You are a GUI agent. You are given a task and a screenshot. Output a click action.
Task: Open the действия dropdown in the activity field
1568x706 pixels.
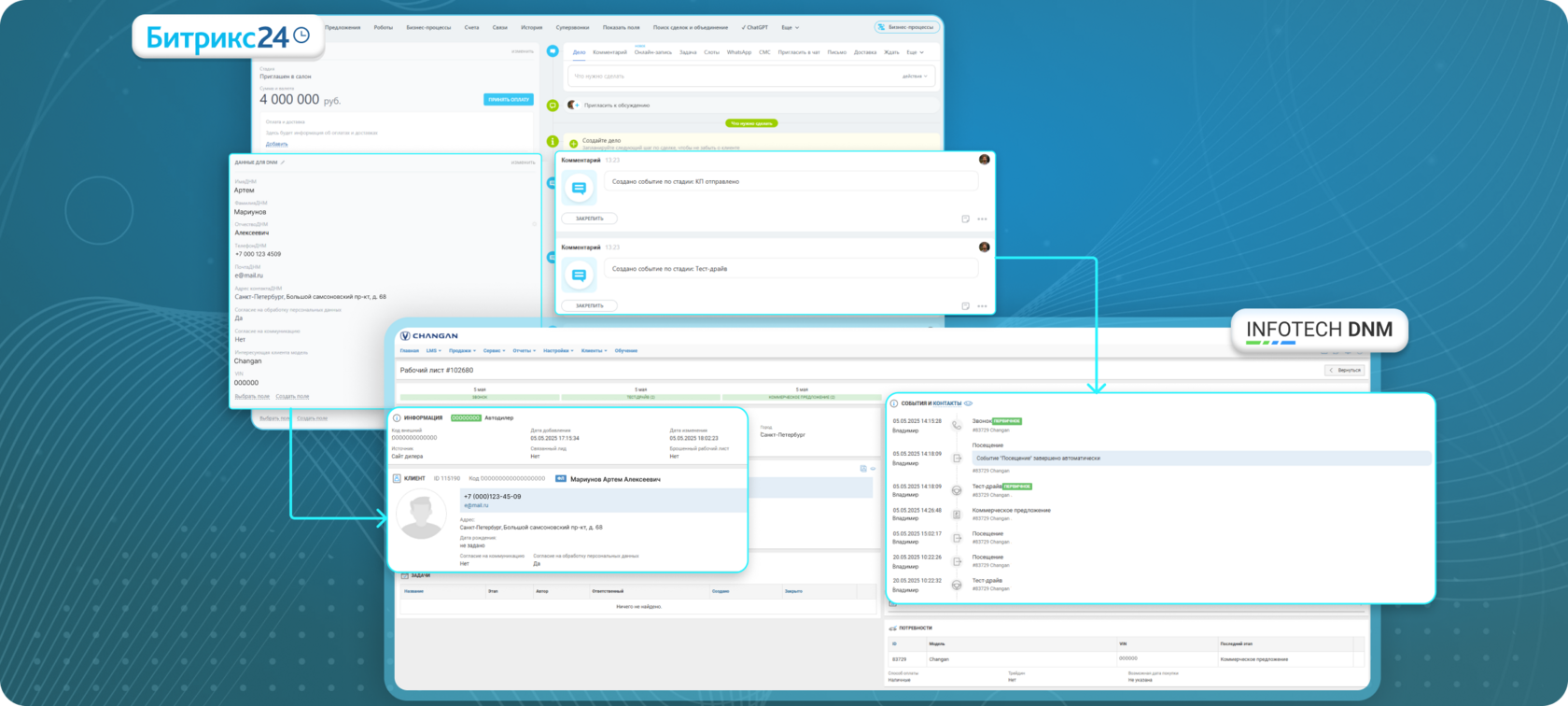click(x=915, y=77)
